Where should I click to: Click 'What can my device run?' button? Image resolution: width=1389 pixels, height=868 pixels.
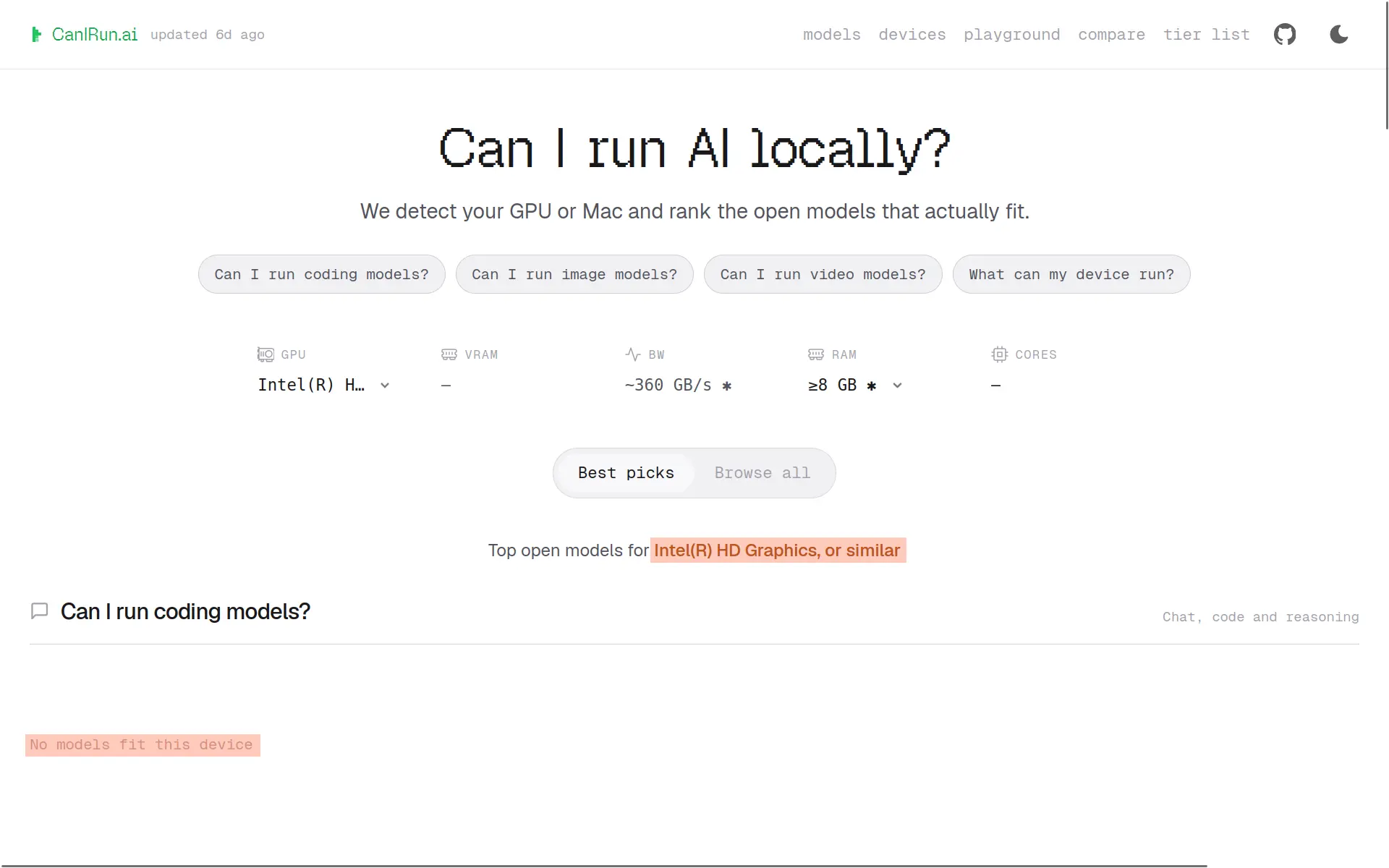(x=1071, y=274)
